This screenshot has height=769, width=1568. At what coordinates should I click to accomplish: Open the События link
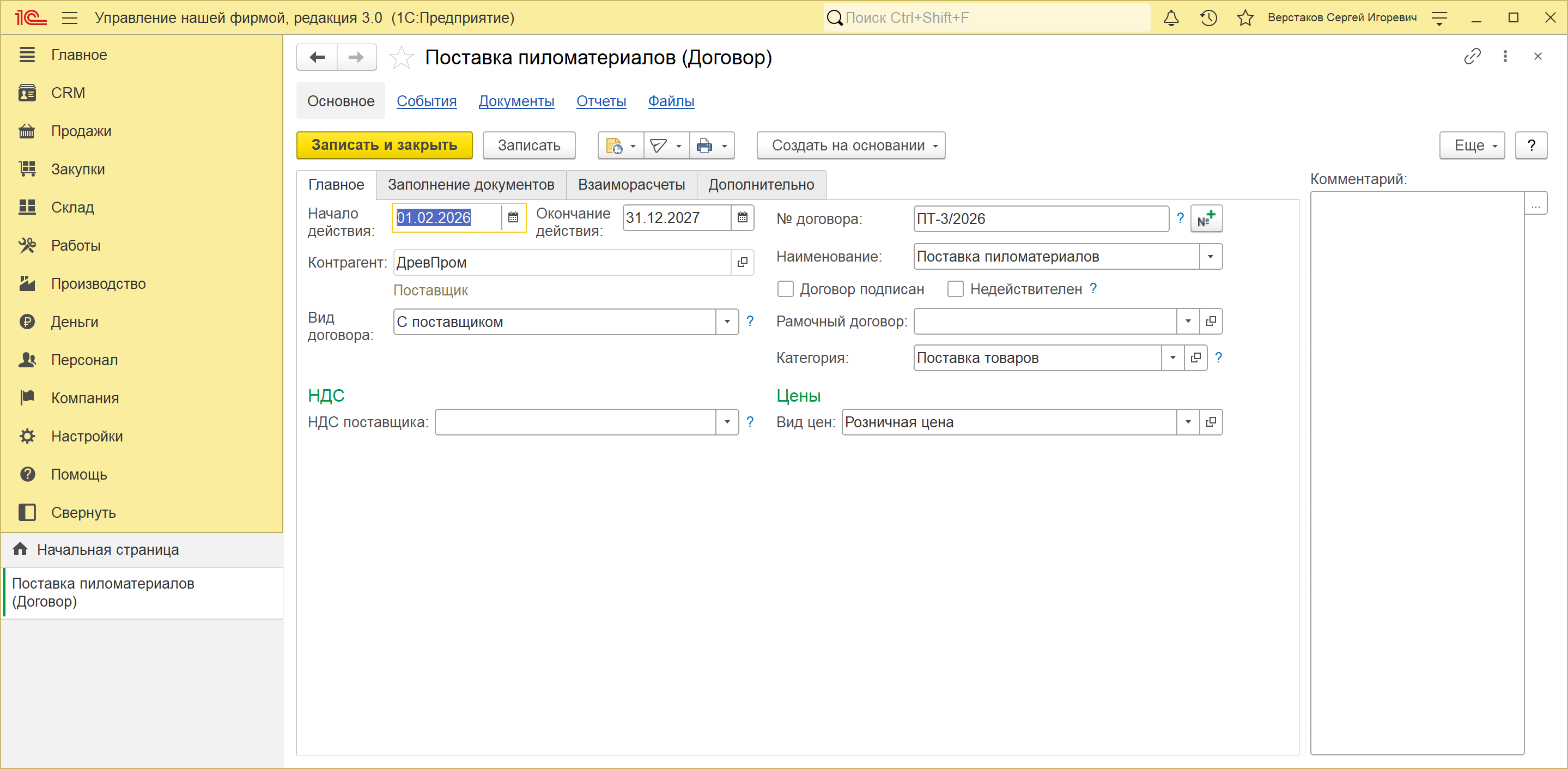(427, 101)
